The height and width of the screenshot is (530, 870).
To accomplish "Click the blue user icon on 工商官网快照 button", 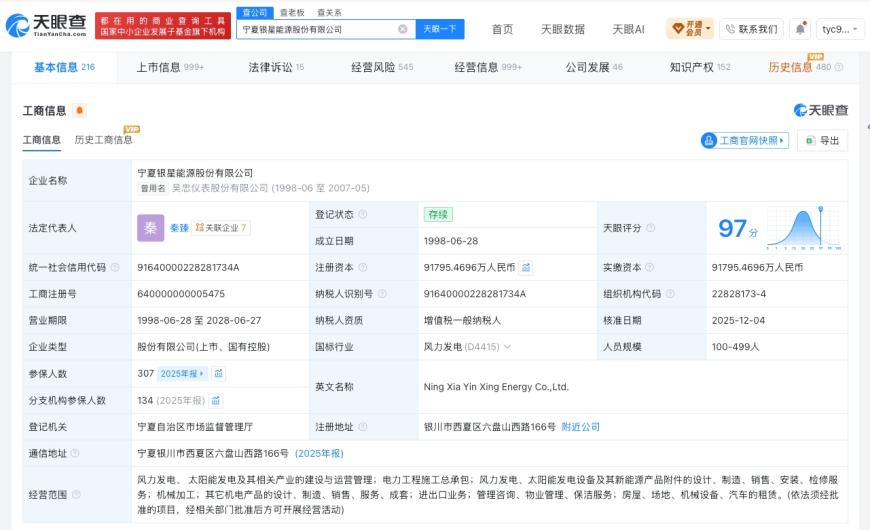I will pyautogui.click(x=709, y=140).
